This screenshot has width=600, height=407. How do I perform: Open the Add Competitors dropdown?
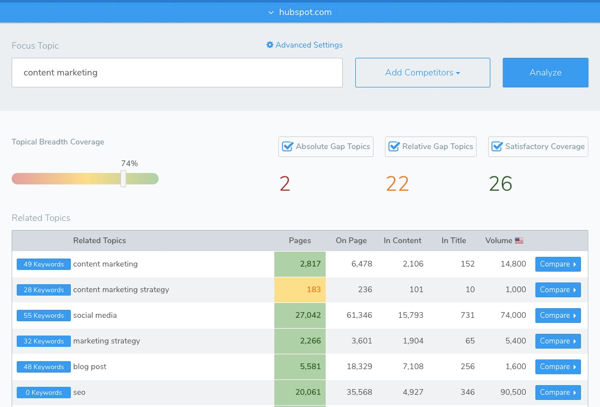coord(422,73)
